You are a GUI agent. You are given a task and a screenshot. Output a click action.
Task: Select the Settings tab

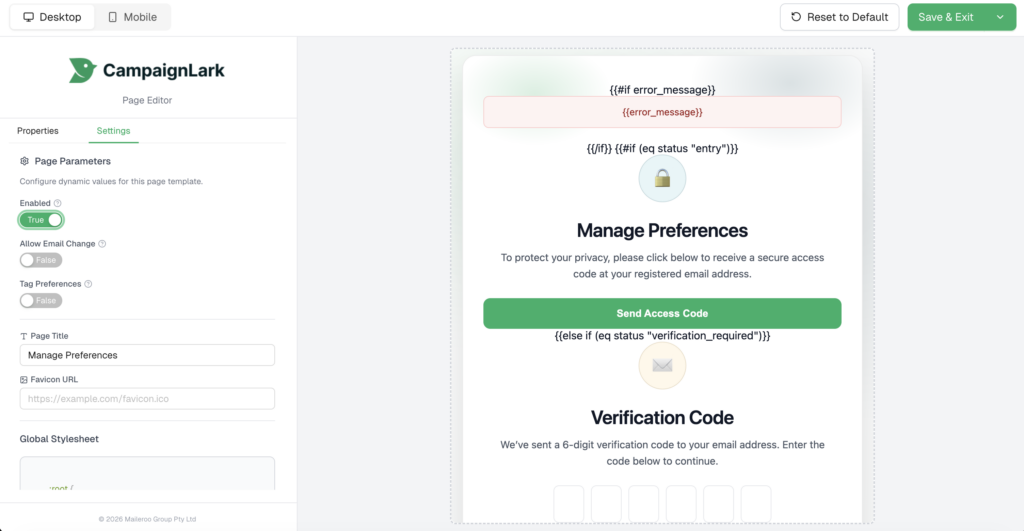tap(113, 131)
